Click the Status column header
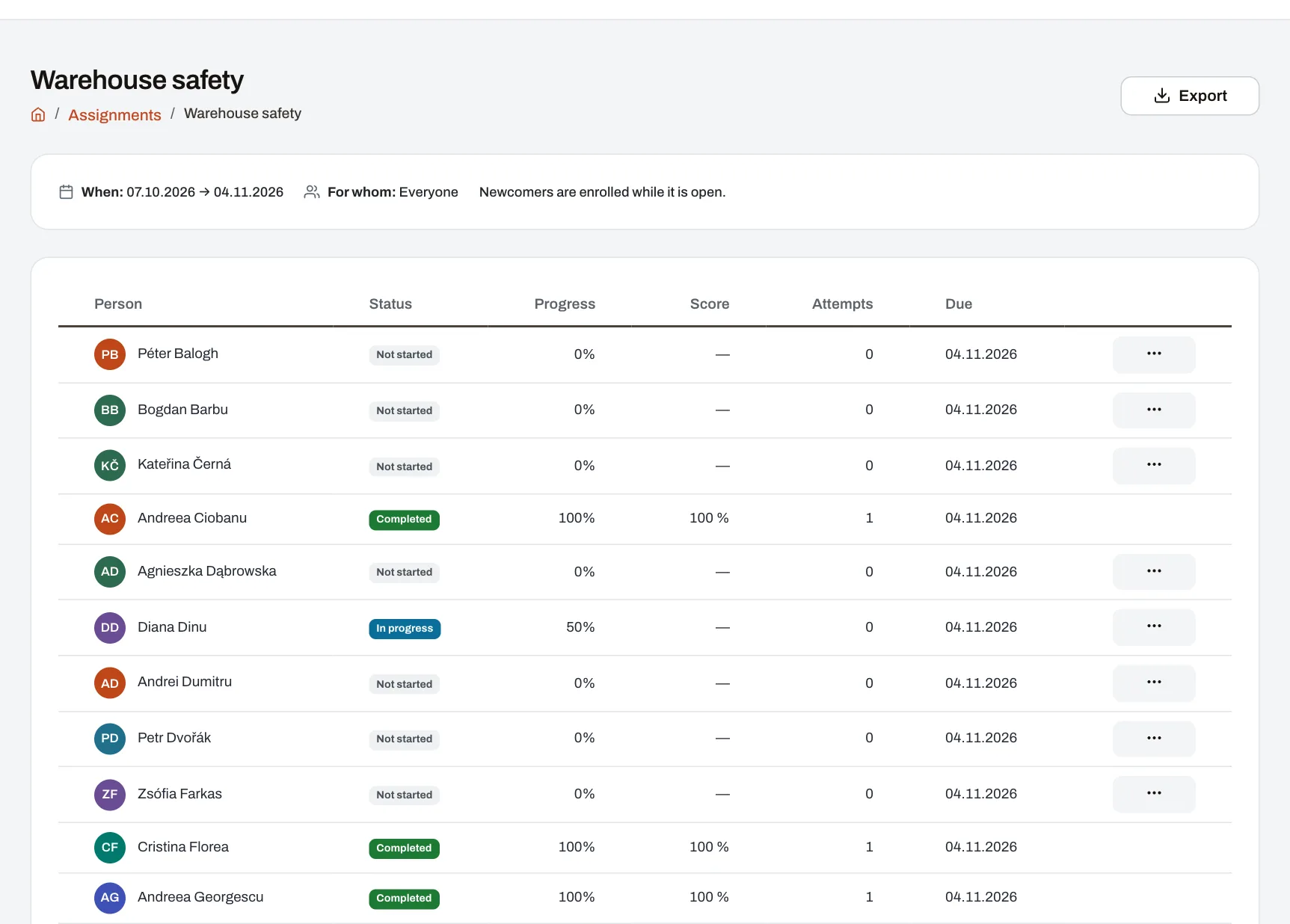The height and width of the screenshot is (924, 1290). coord(390,304)
